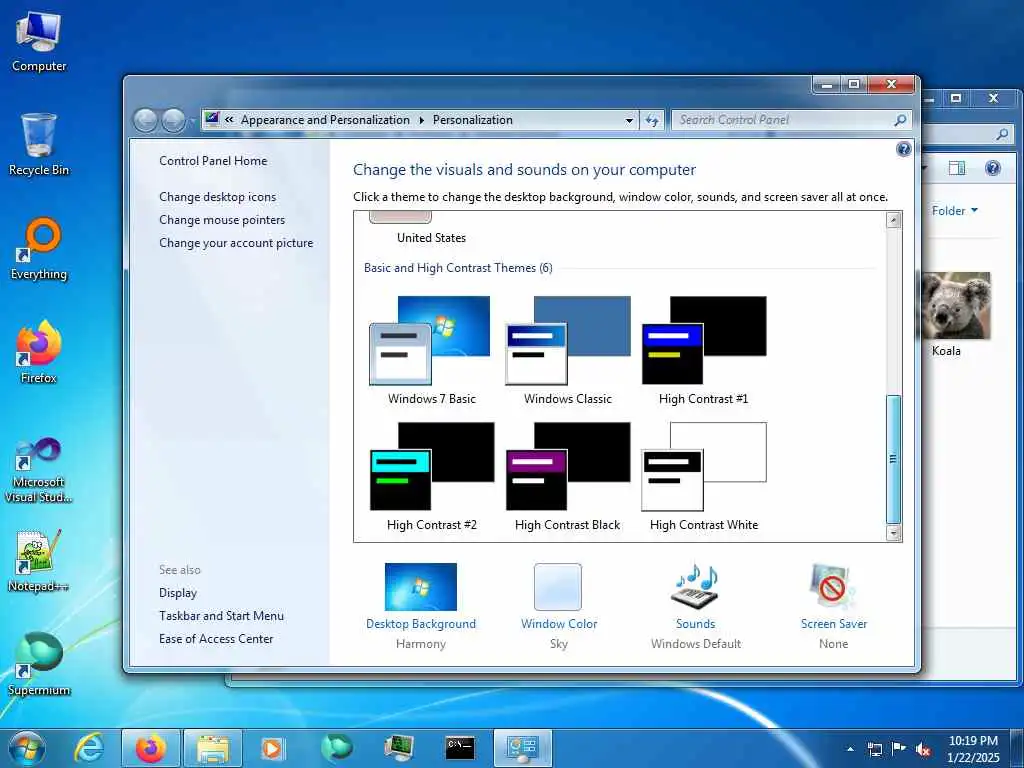
Task: Switch to Control Panel taskbar button
Action: pyautogui.click(x=522, y=748)
